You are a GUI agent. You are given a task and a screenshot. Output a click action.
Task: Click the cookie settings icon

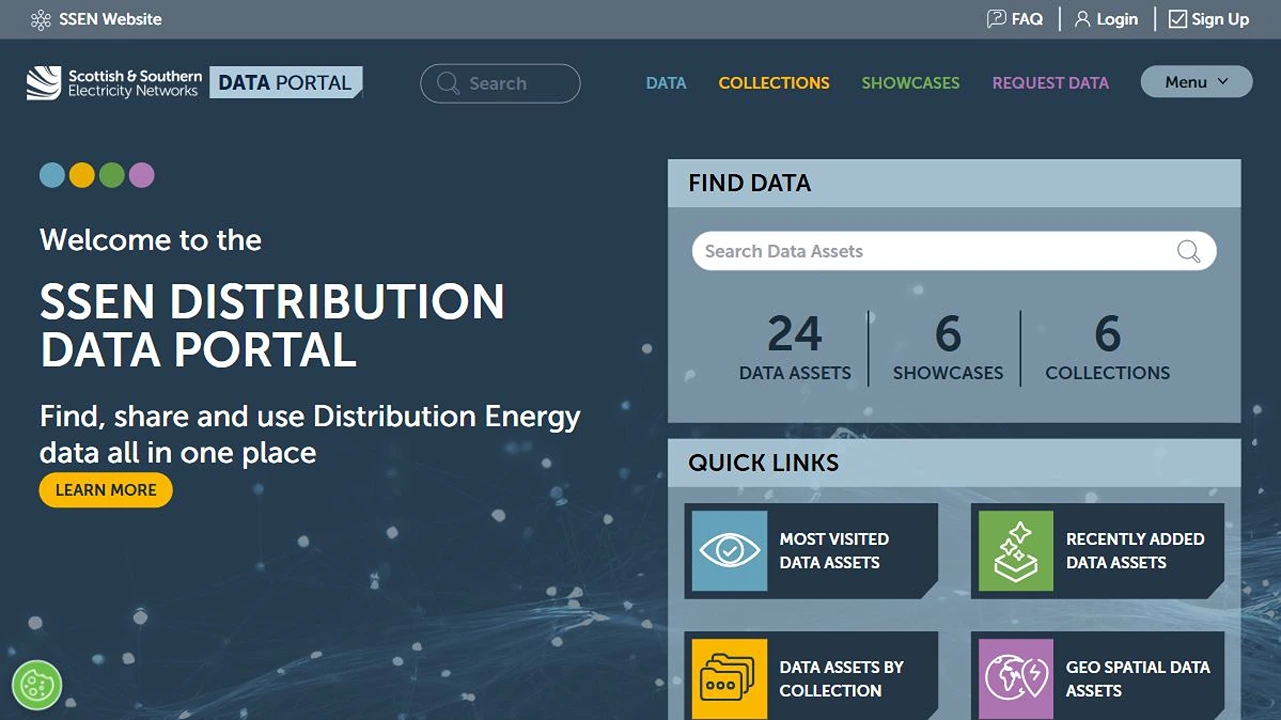click(x=37, y=685)
